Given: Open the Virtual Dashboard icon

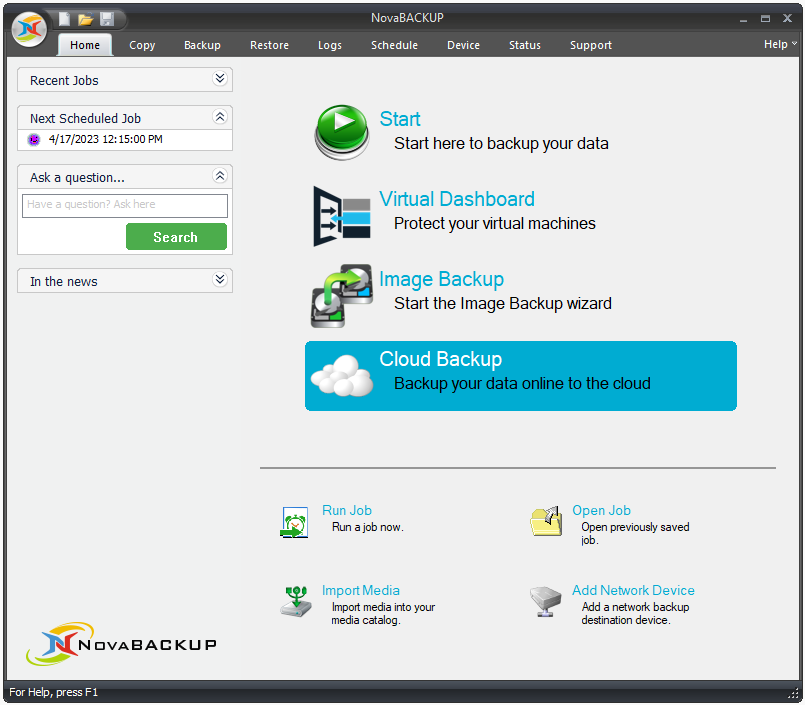Looking at the screenshot, I should 342,214.
